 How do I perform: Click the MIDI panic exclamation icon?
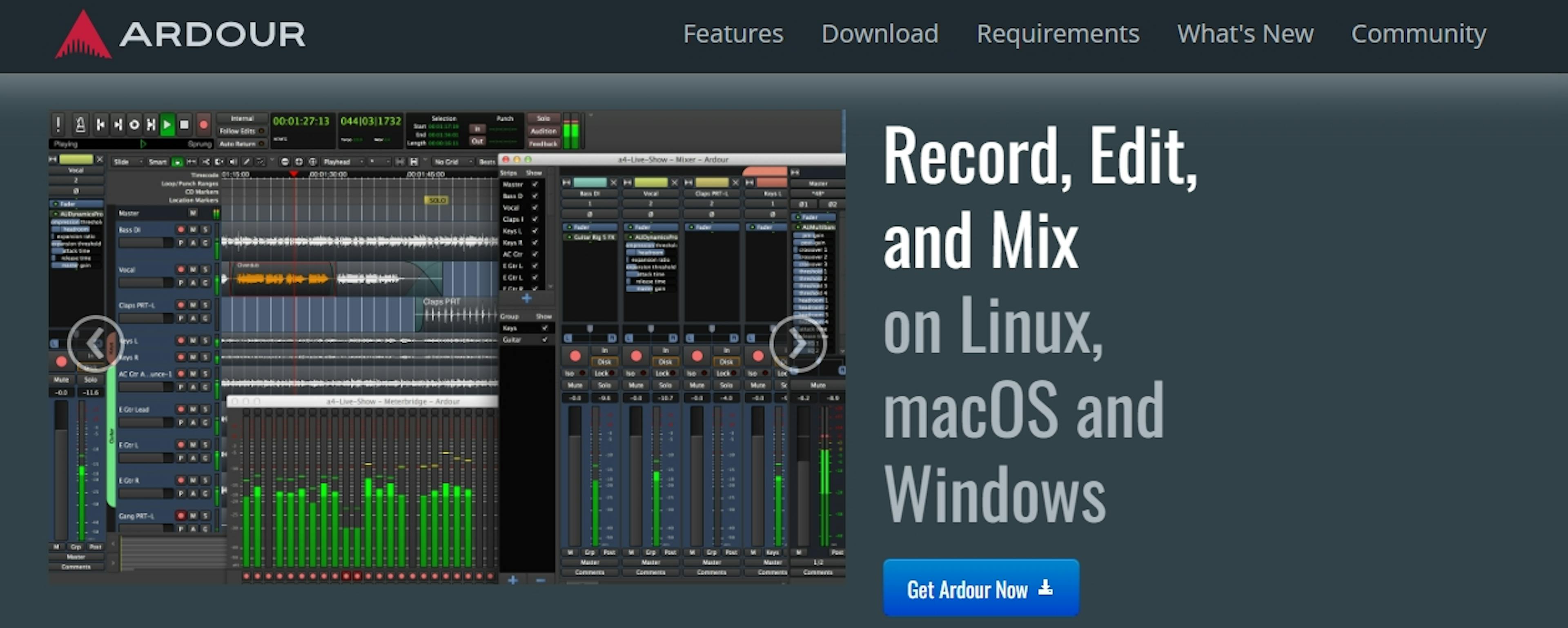tap(58, 125)
